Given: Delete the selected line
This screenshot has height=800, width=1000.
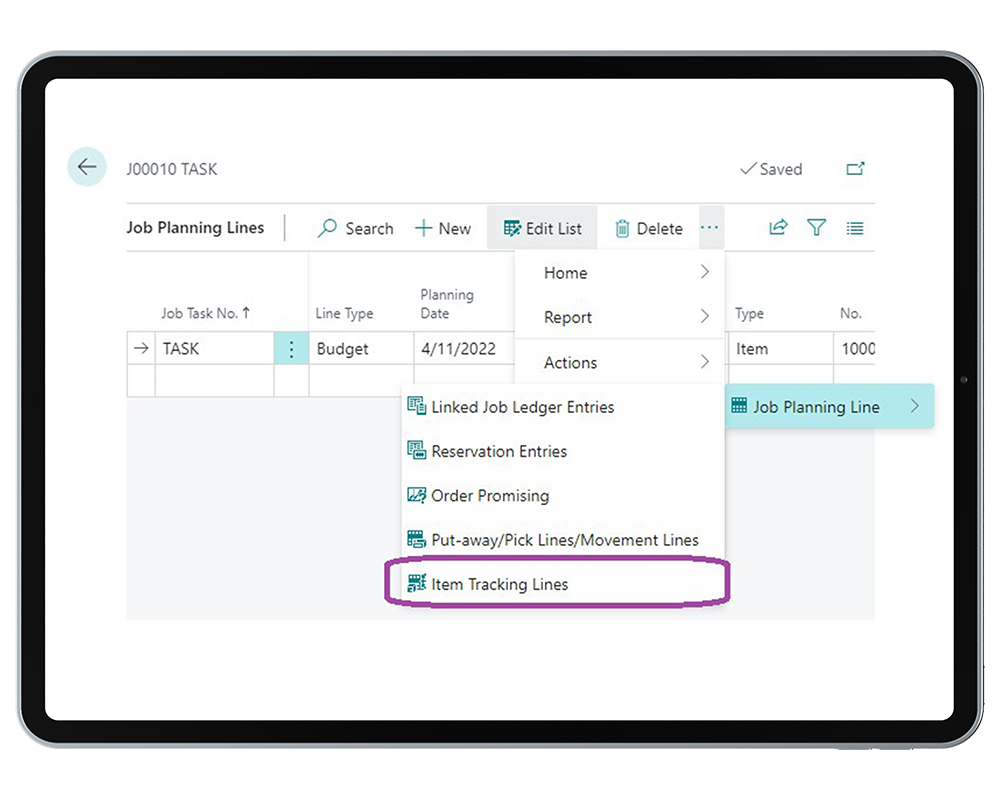Looking at the screenshot, I should (648, 228).
